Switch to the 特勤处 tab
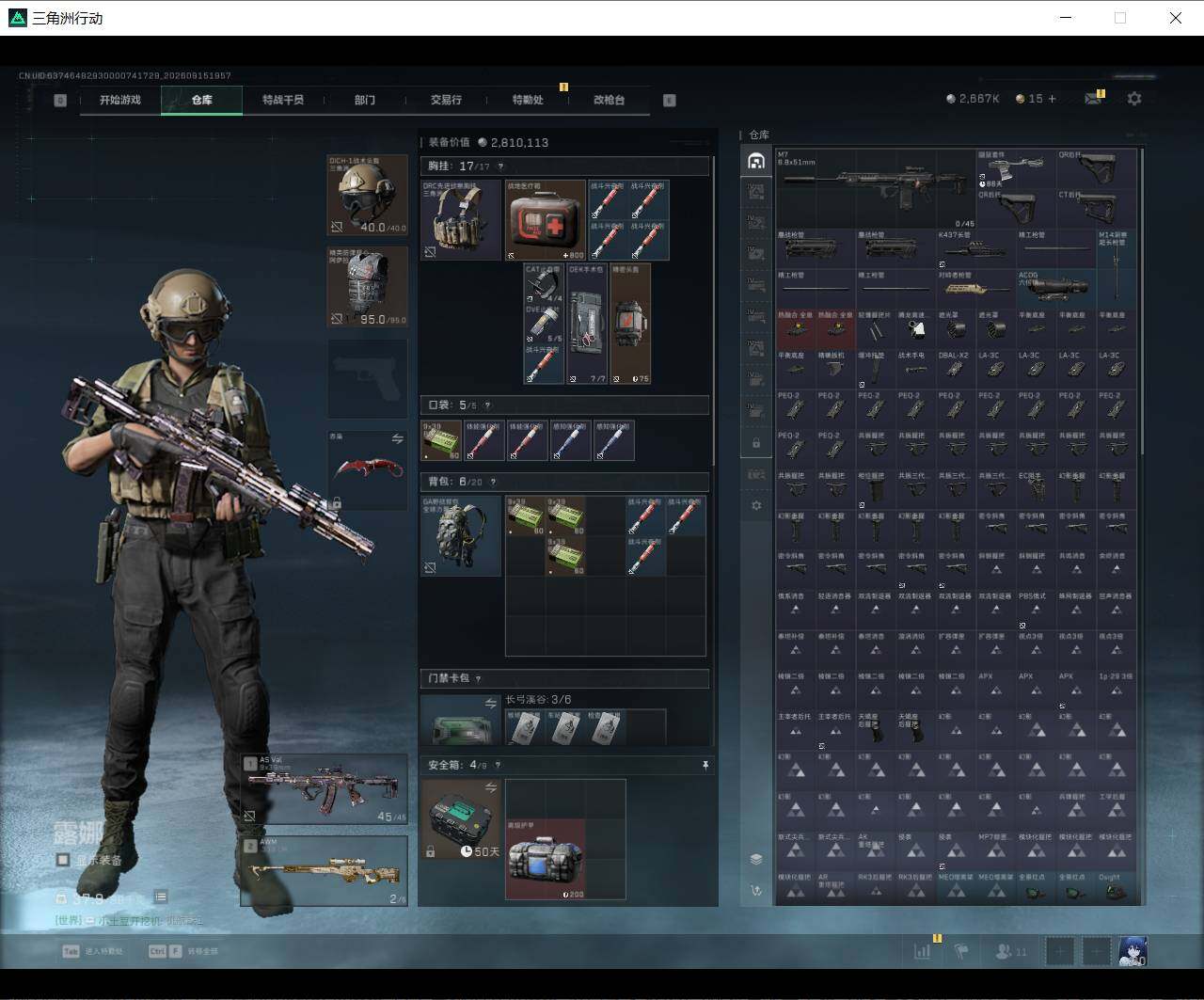 (528, 100)
